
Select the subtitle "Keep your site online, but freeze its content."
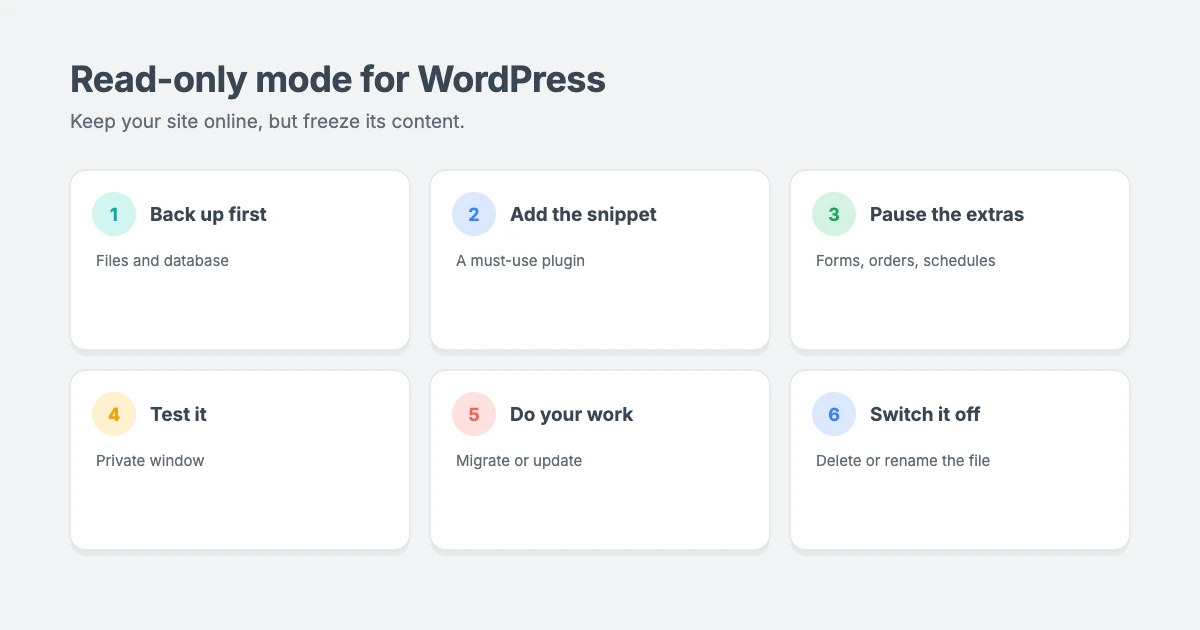pyautogui.click(x=267, y=122)
